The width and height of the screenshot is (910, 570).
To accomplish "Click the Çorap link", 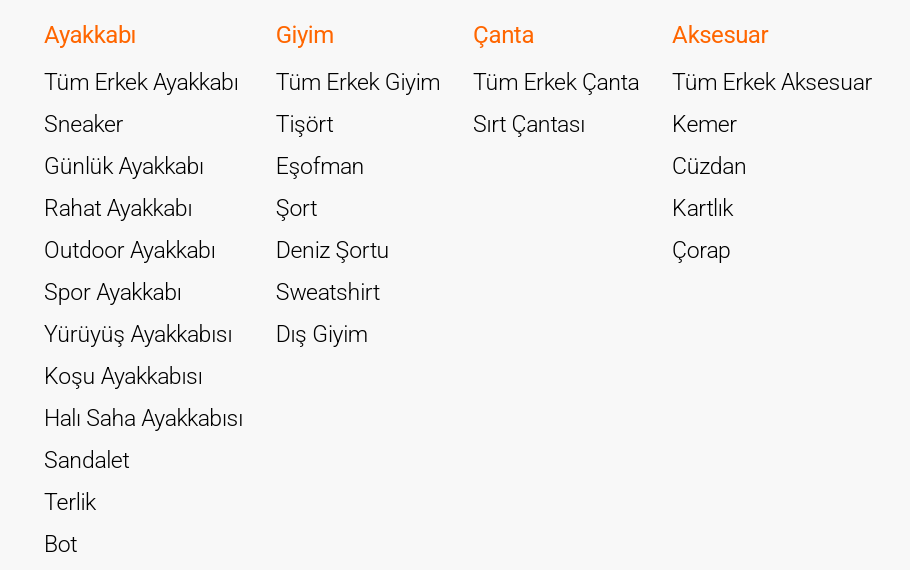I will click(701, 250).
